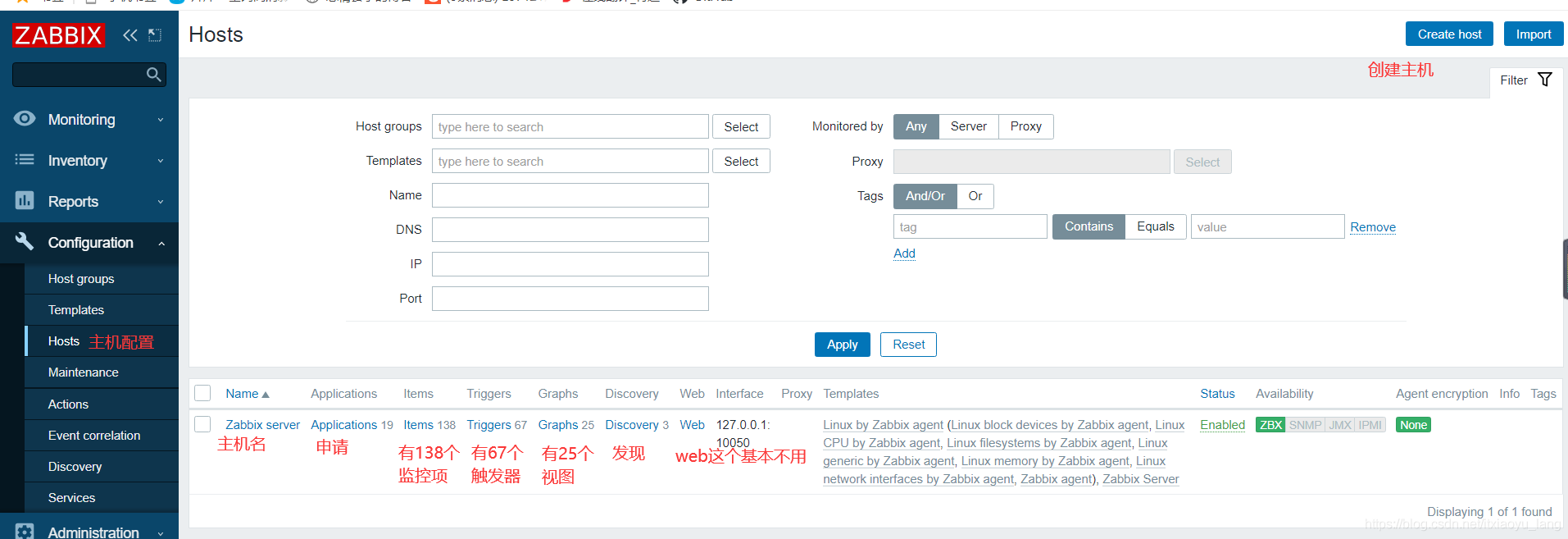1568x539 pixels.
Task: Click the Reset filter button
Action: pos(908,345)
